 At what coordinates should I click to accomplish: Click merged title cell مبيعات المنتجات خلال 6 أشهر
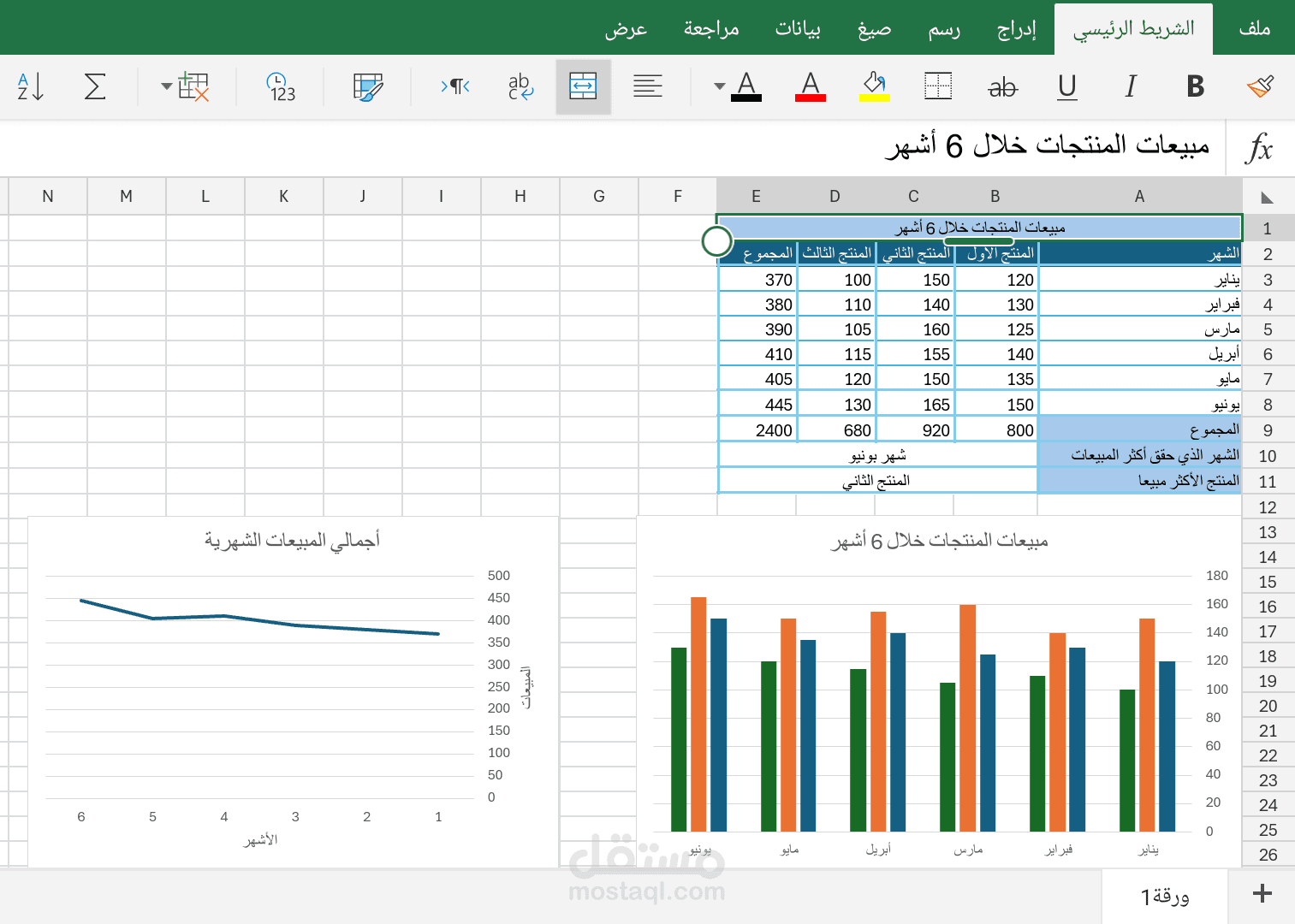point(979,228)
